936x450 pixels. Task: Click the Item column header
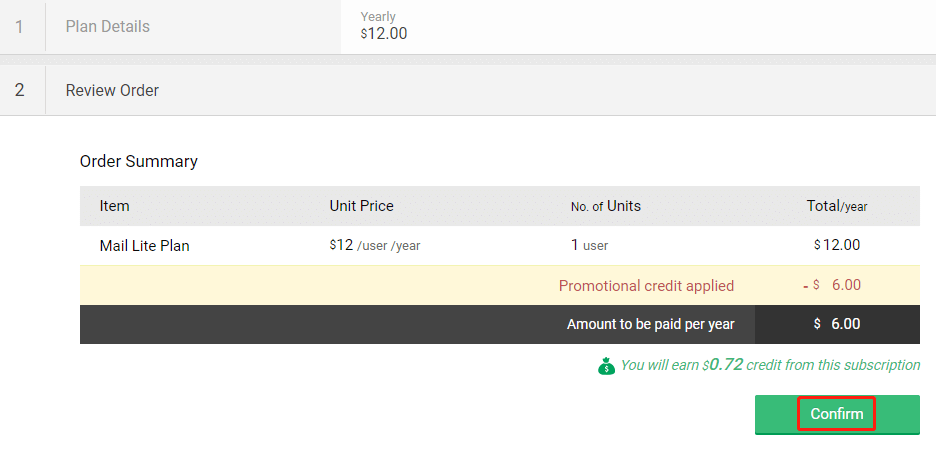(x=115, y=206)
